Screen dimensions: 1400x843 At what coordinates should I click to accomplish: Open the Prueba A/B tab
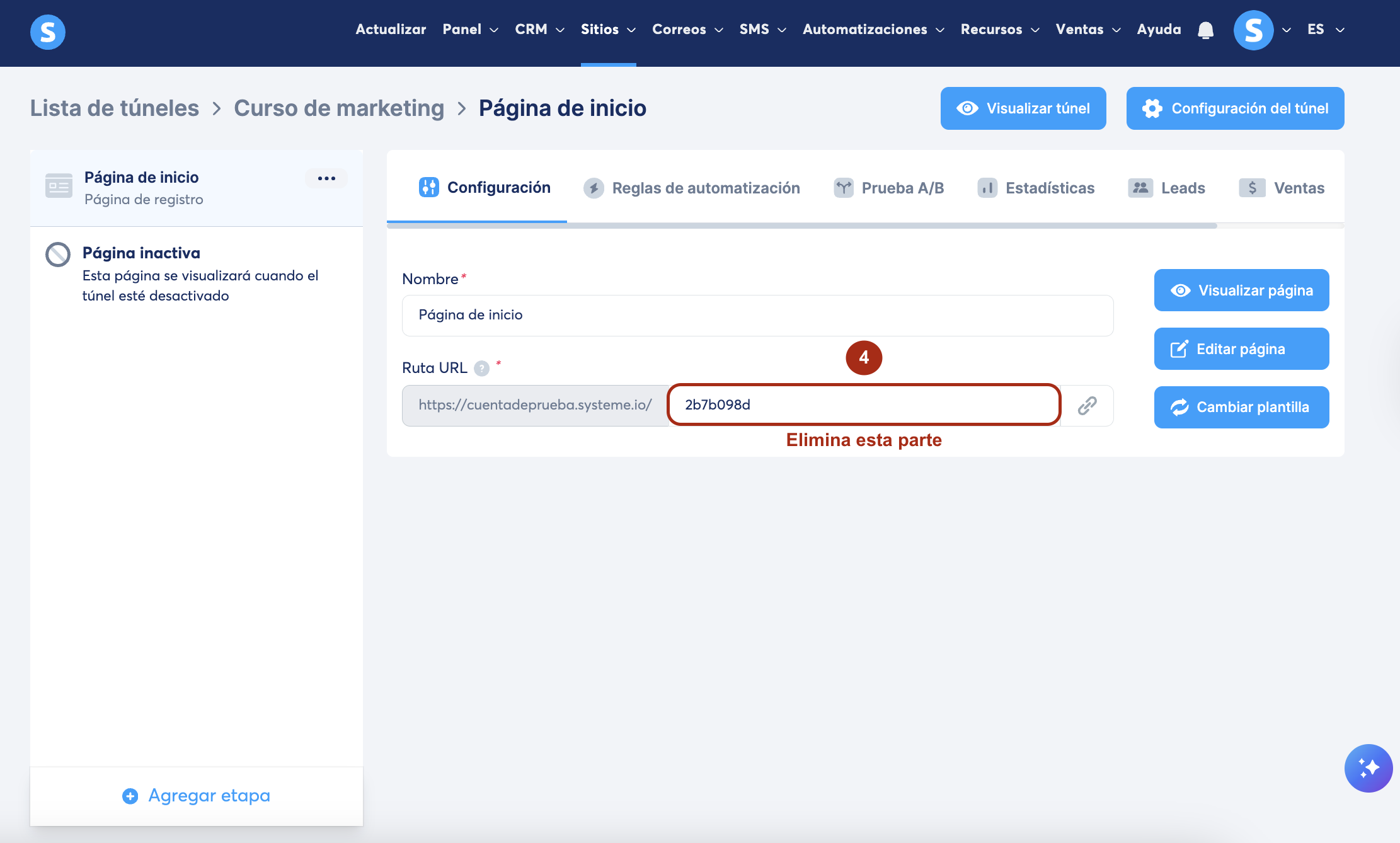point(888,188)
